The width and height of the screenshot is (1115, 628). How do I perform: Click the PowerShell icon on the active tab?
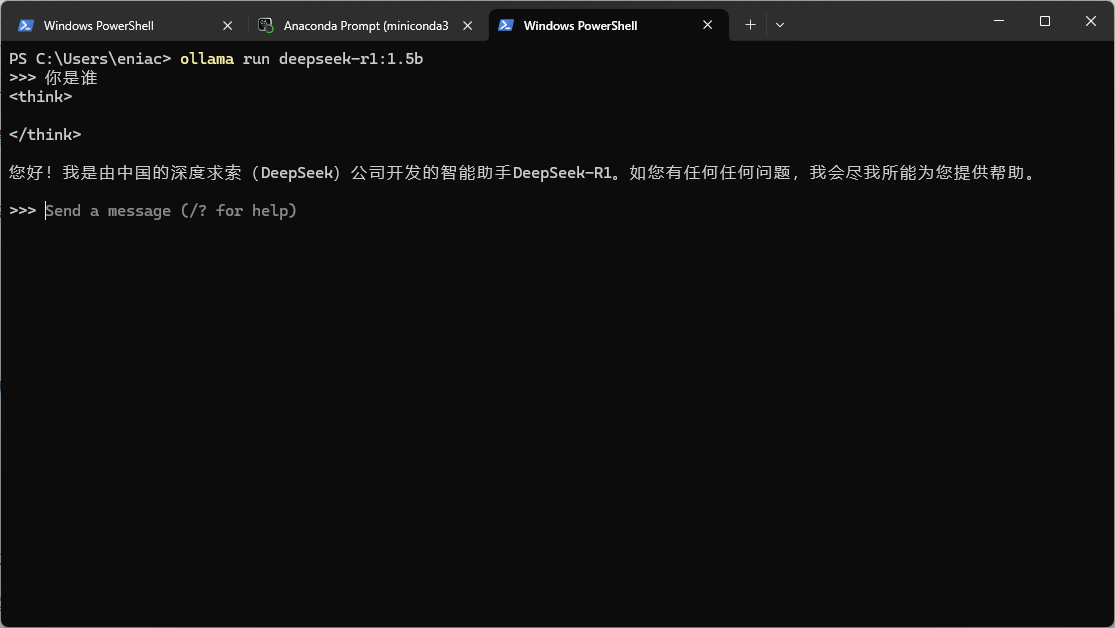506,25
